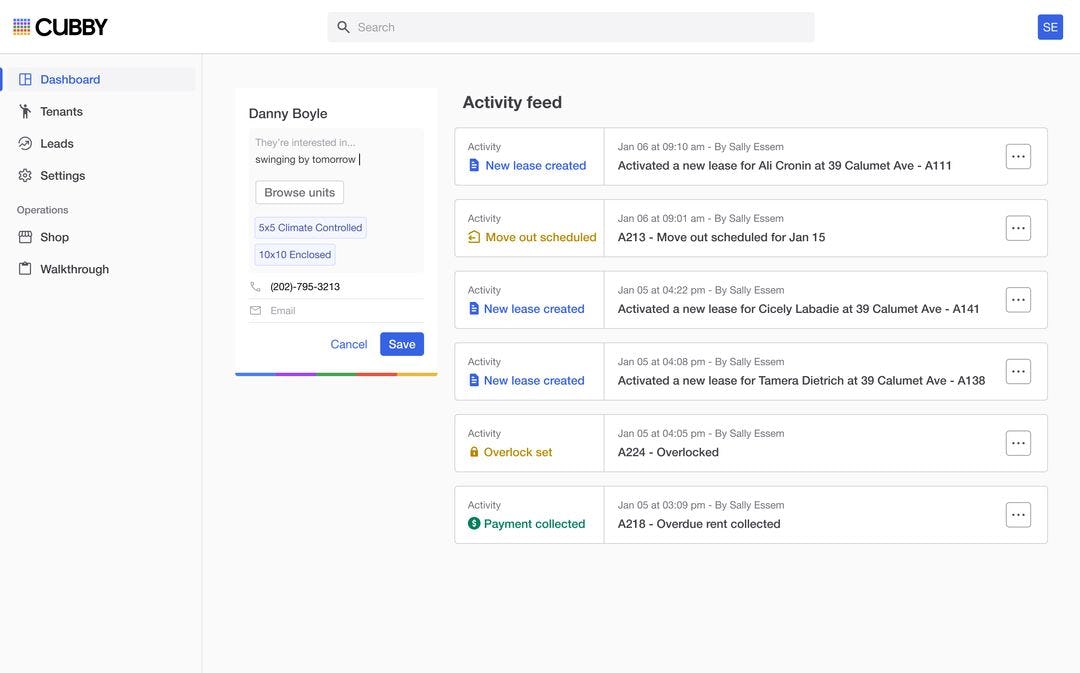Toggle the 10x10 Enclosed unit tag
Screen dimensions: 1080x673
coord(295,255)
